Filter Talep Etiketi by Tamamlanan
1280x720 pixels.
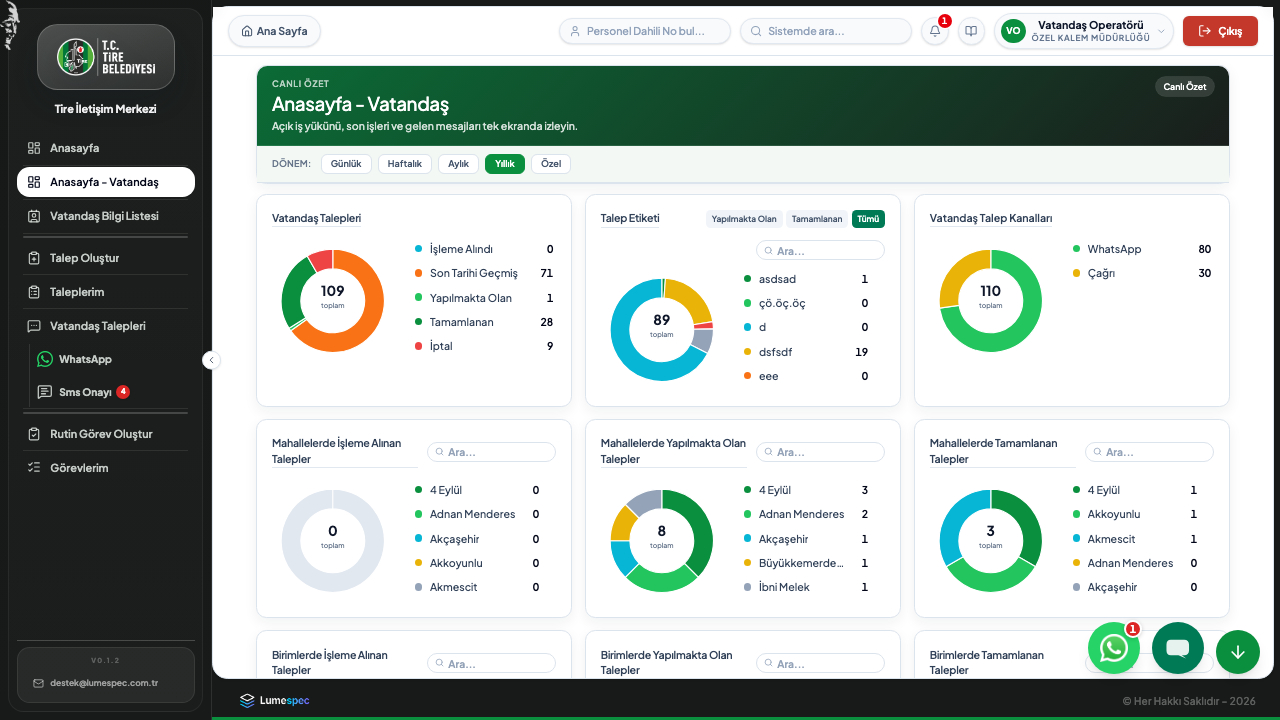817,219
